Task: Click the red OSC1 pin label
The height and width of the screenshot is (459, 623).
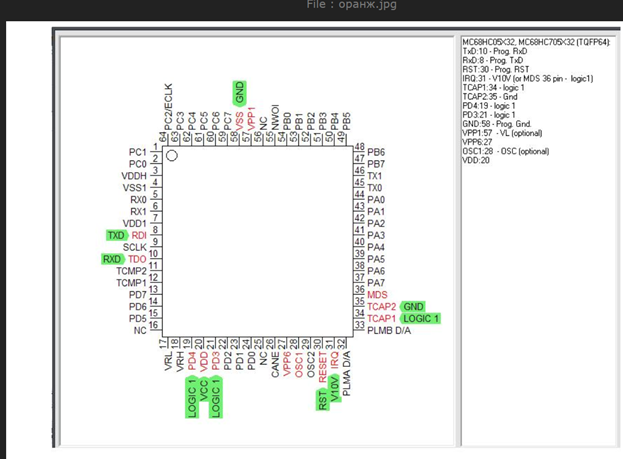Action: (299, 364)
